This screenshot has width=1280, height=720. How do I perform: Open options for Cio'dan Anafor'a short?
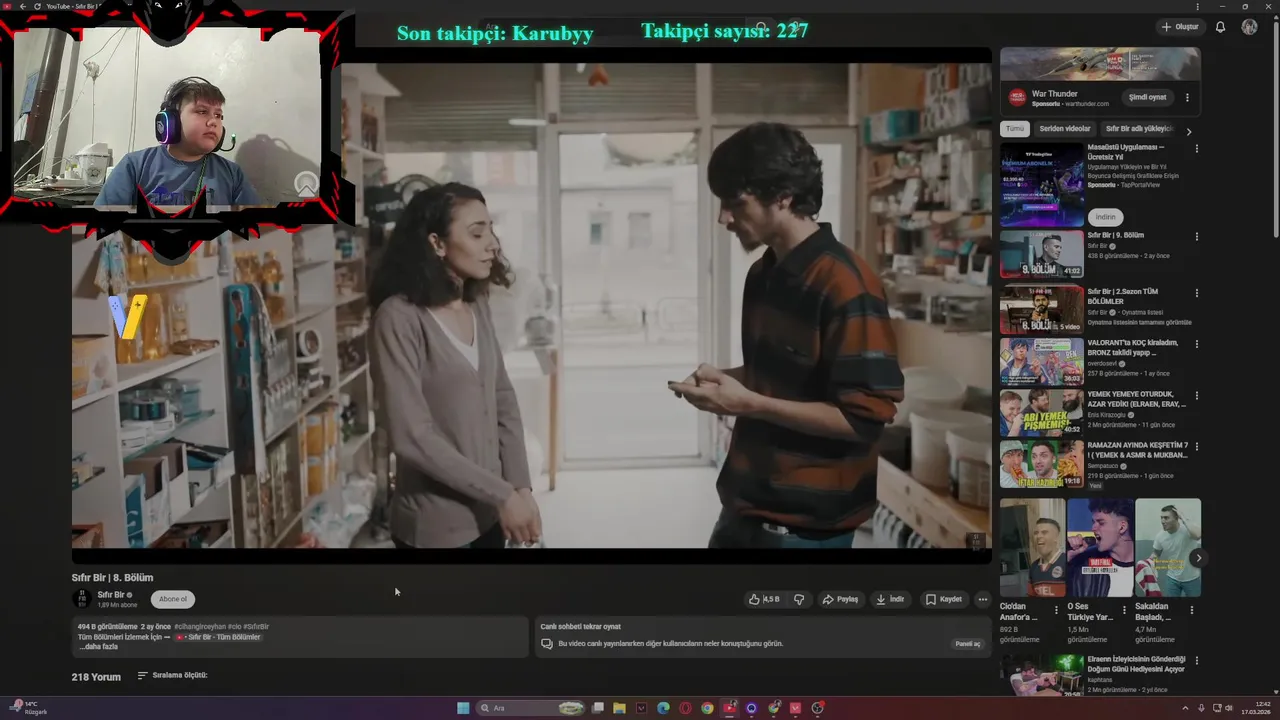1056,609
